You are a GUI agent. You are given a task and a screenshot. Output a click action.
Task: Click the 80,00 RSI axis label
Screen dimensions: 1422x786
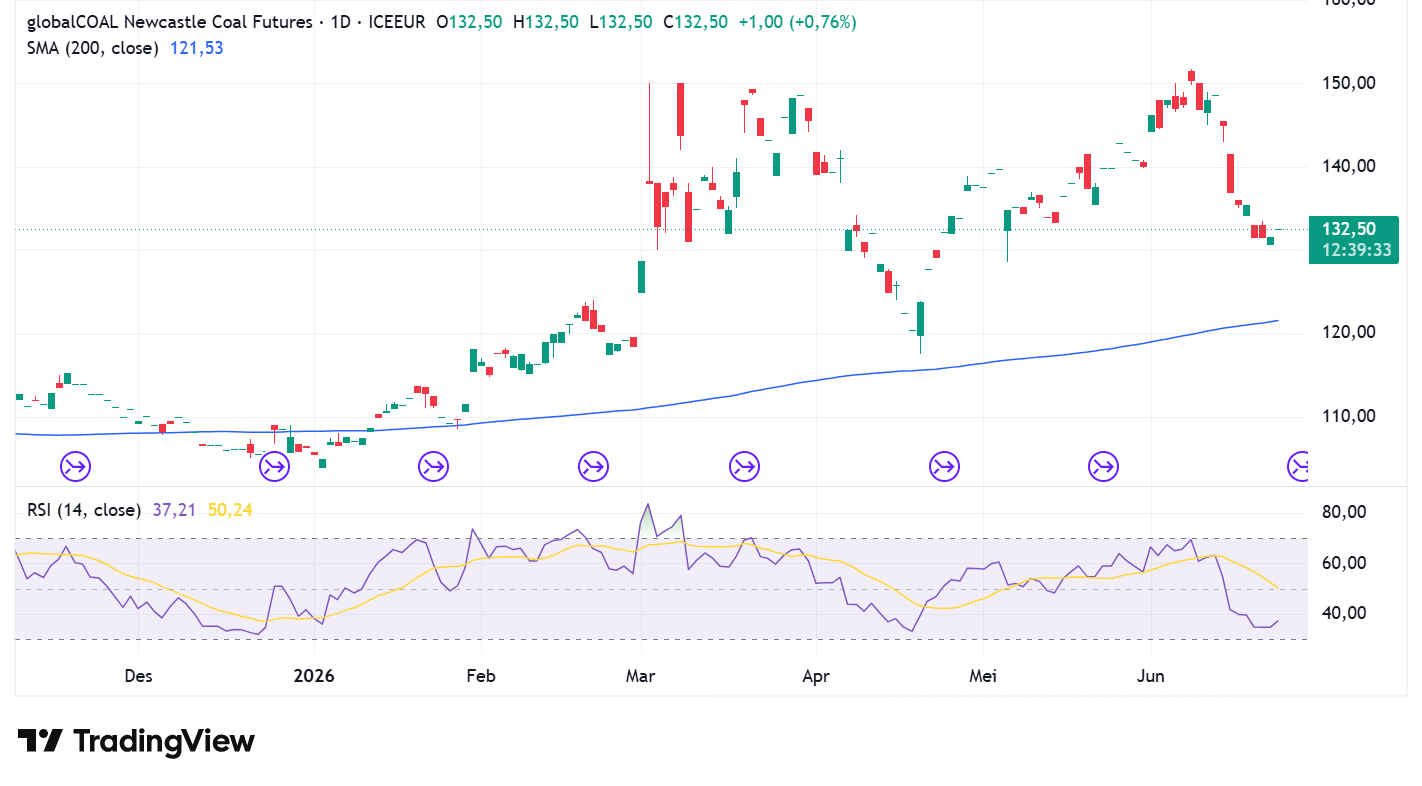(1346, 512)
